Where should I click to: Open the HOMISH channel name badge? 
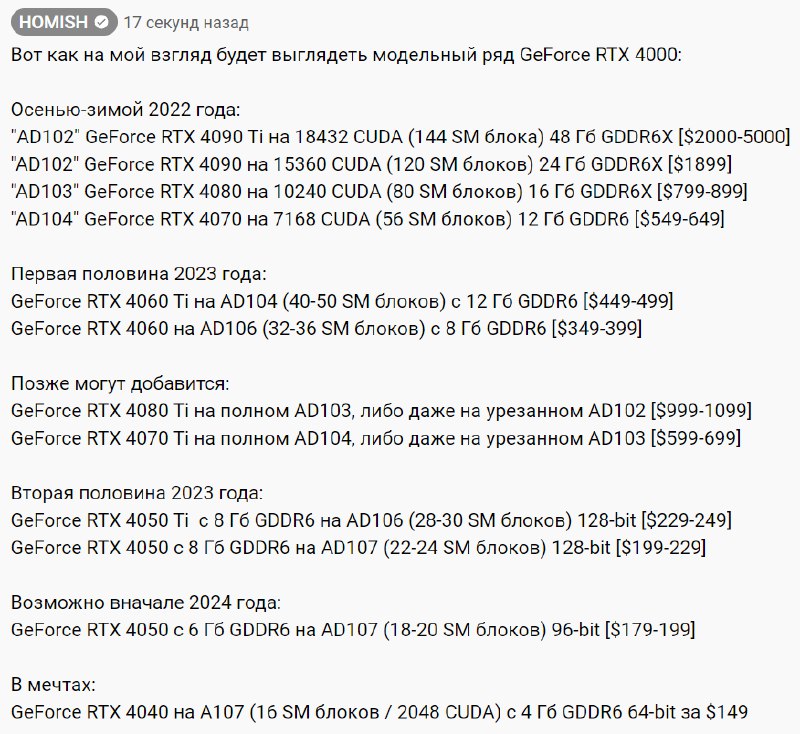[x=64, y=22]
